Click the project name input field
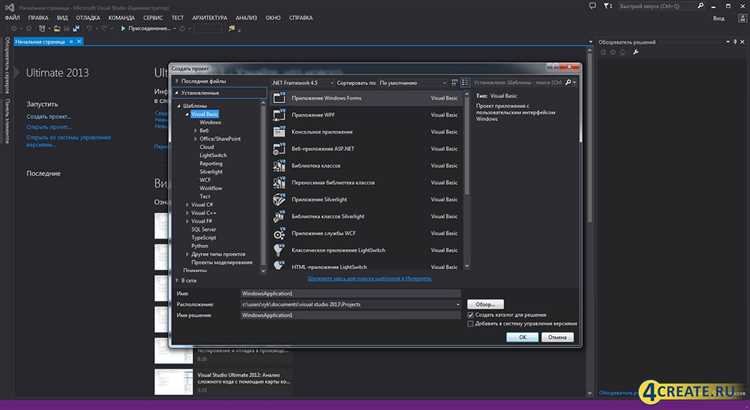 coord(351,293)
